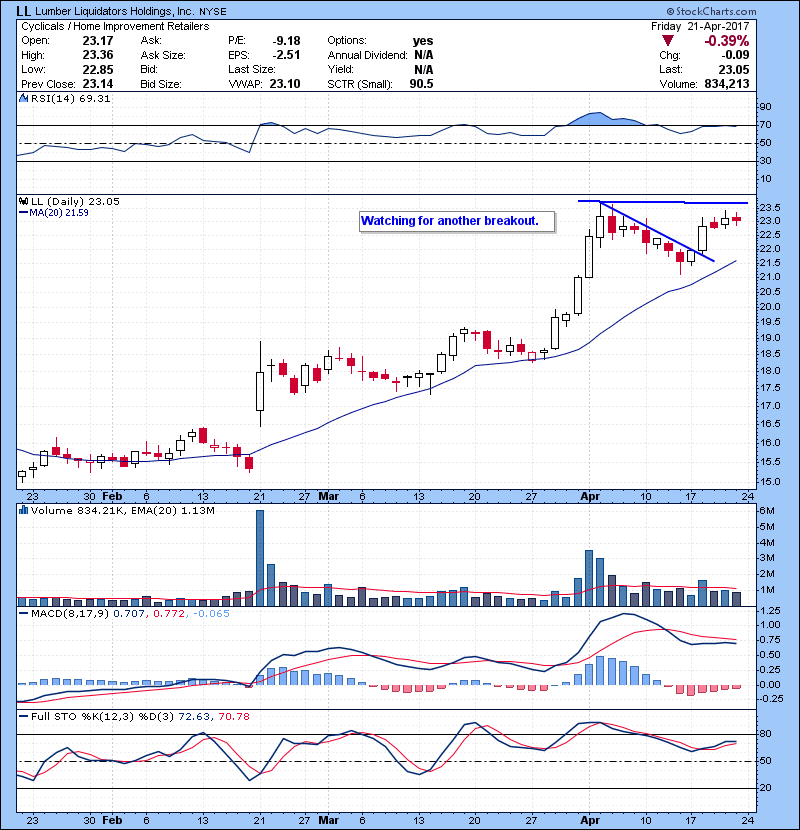The width and height of the screenshot is (800, 830).
Task: Click the 1.25 label on the MACD axis
Action: 770,611
